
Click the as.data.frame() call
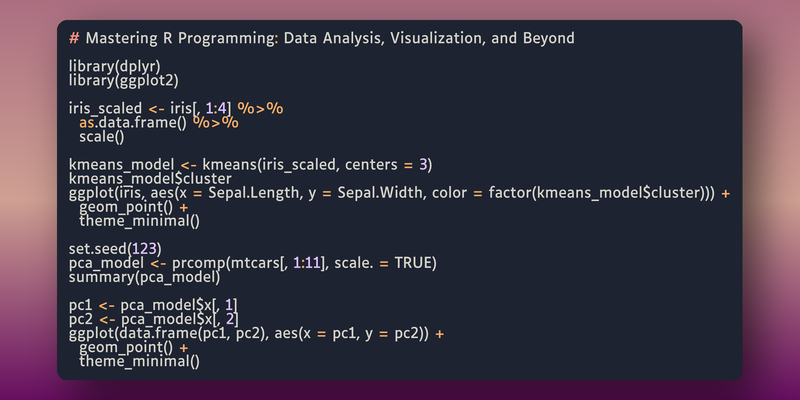tap(133, 123)
